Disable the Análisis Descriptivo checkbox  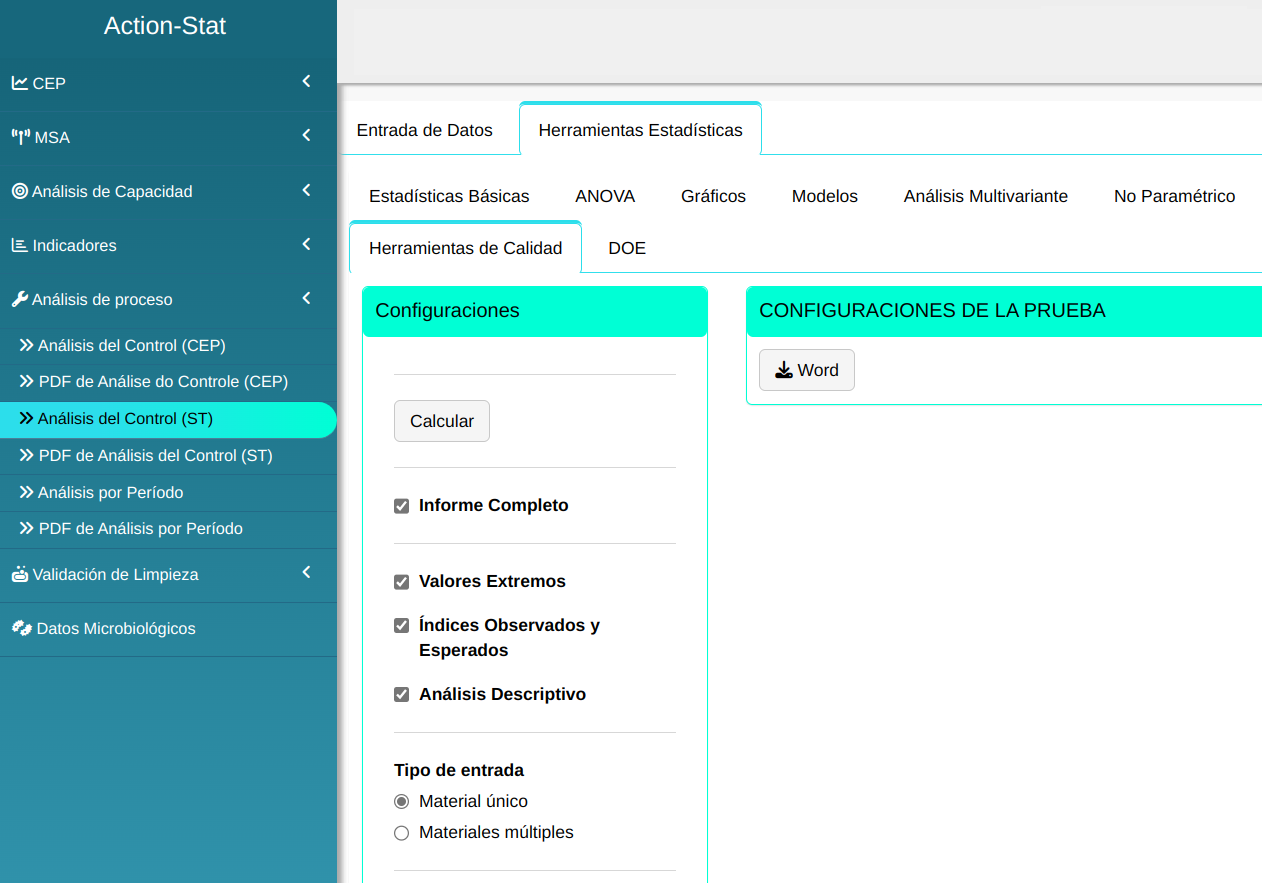point(402,695)
